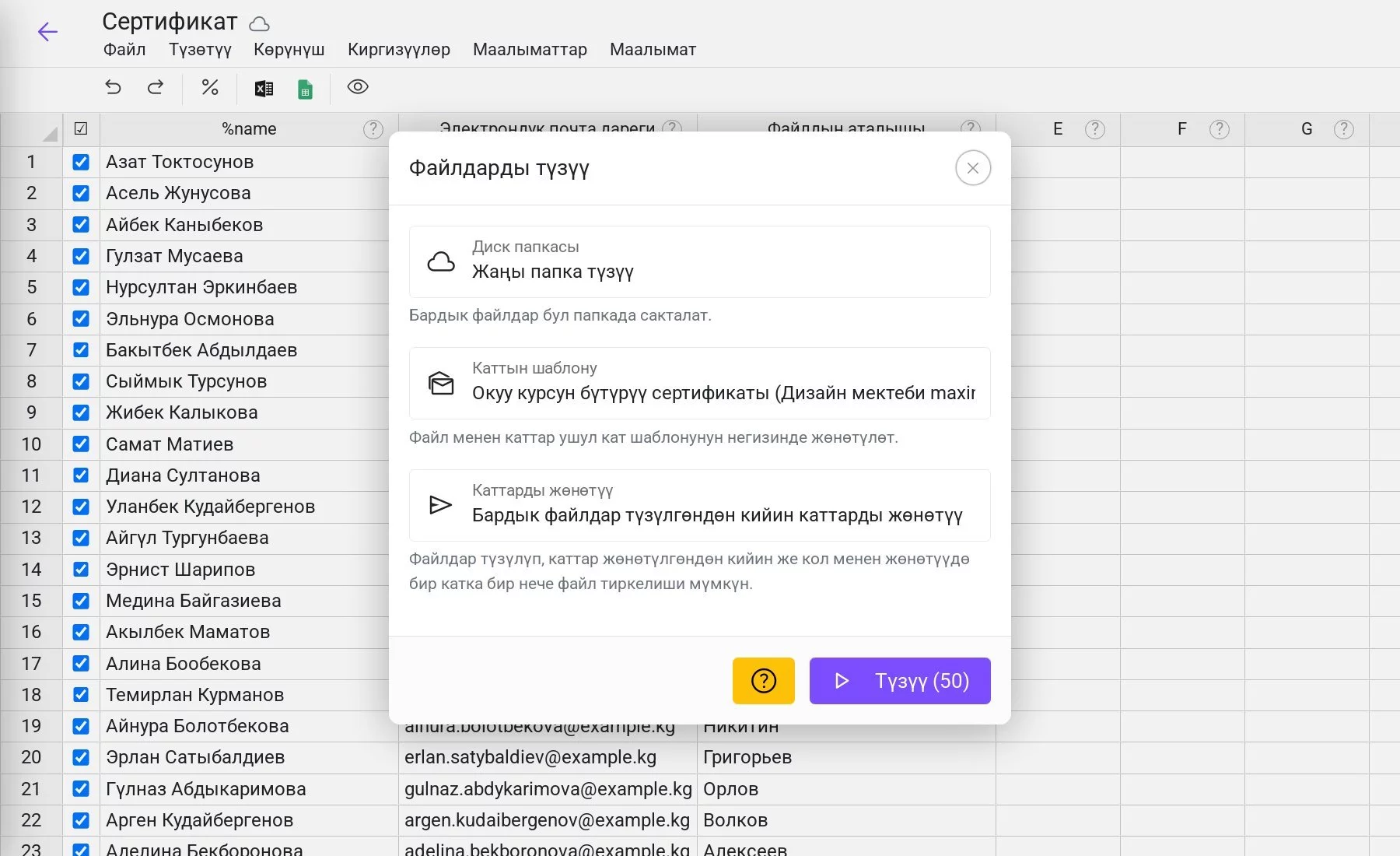This screenshot has height=856, width=1400.
Task: Go back with the purple arrow
Action: coord(47,32)
